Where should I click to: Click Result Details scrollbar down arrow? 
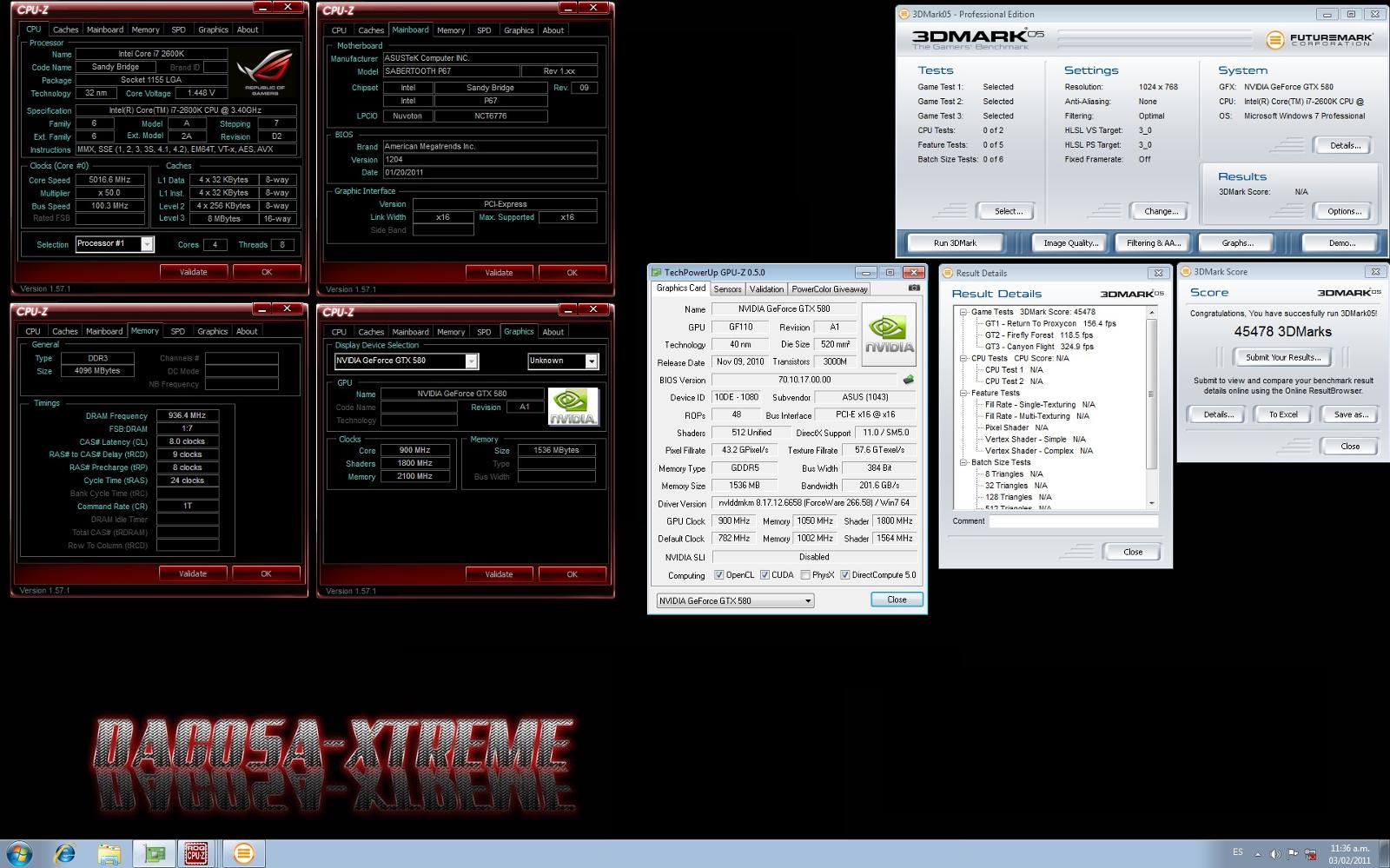tap(1152, 503)
